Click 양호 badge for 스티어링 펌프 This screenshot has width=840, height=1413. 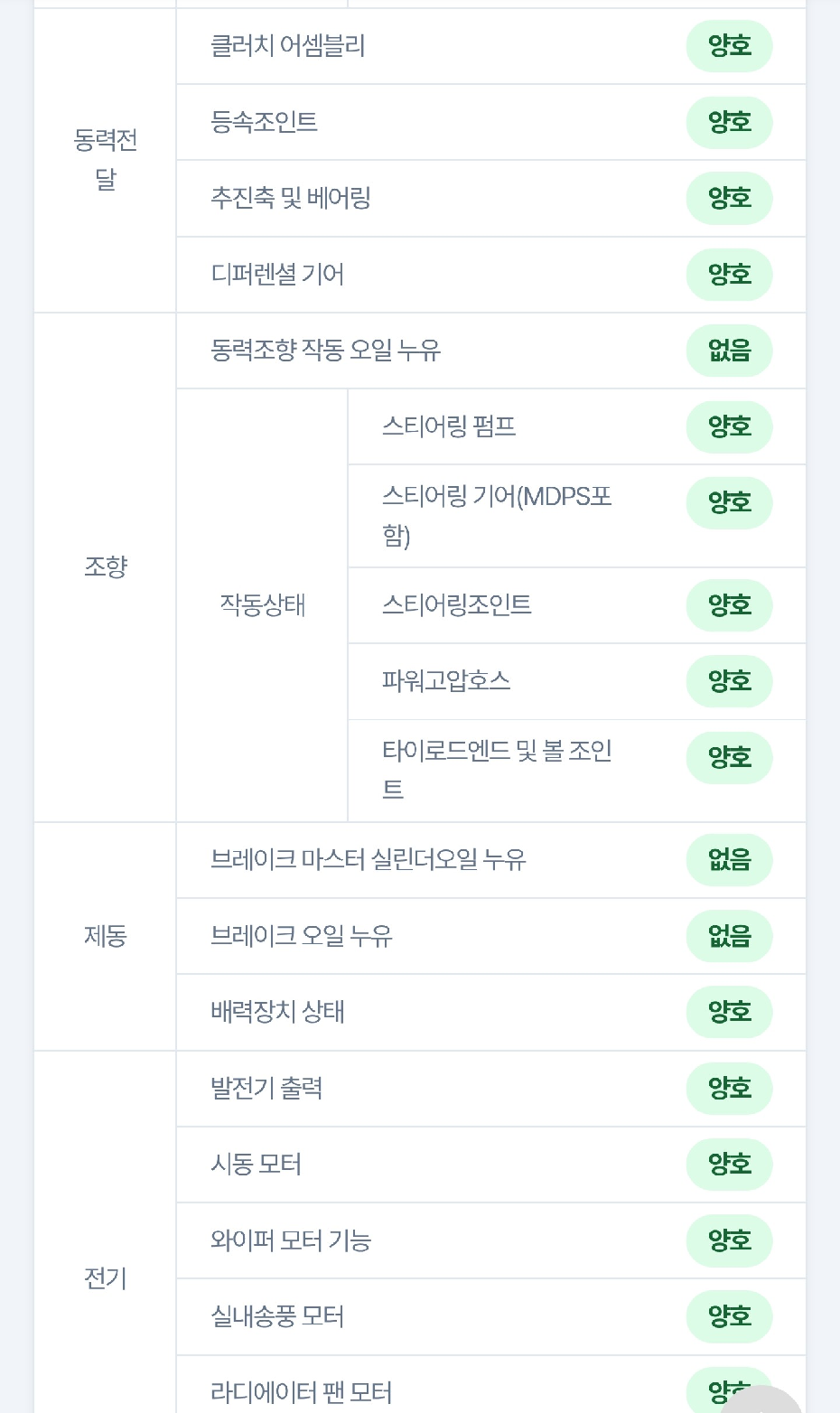pos(729,426)
